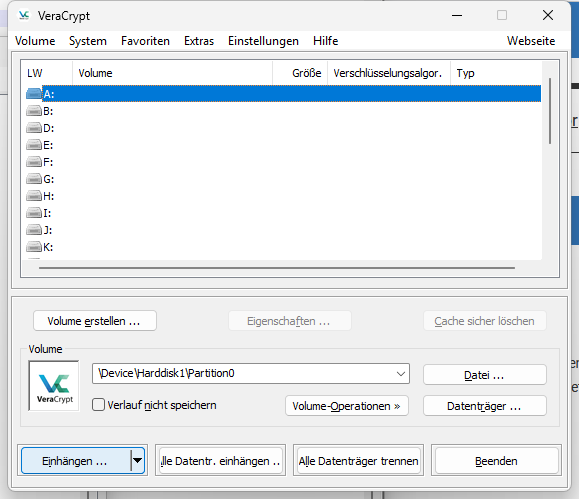Sort by Verschlüsselungsalgor. column header
This screenshot has width=579, height=499.
pyautogui.click(x=389, y=73)
